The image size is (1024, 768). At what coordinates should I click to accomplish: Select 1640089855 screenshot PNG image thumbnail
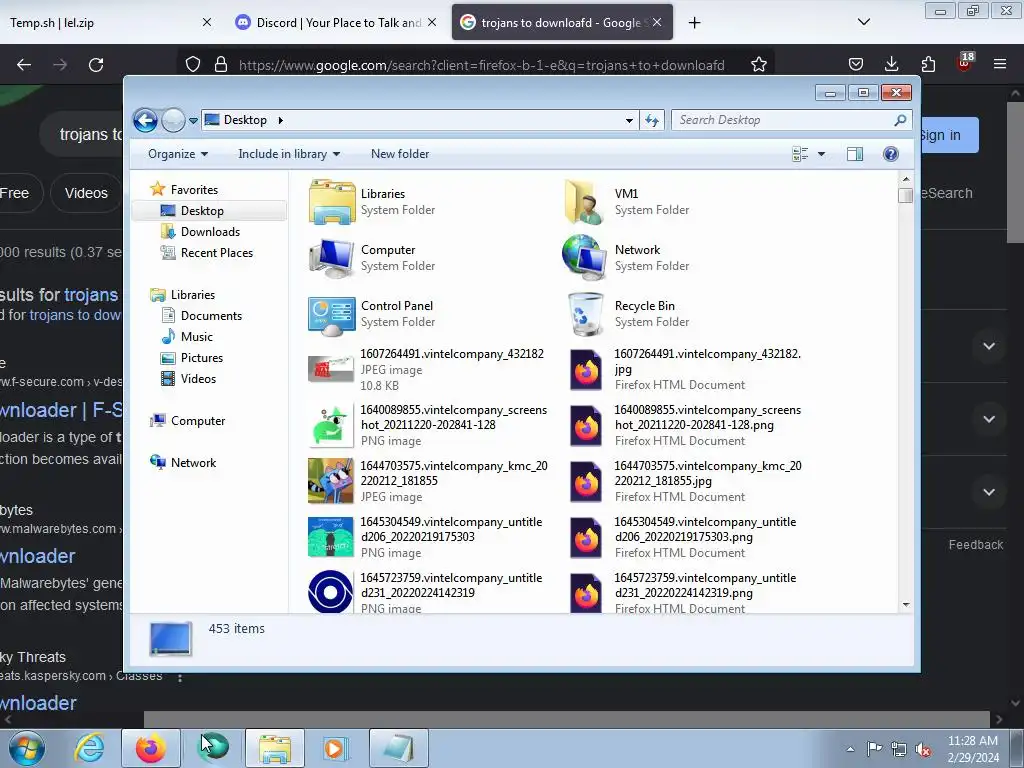pos(331,426)
